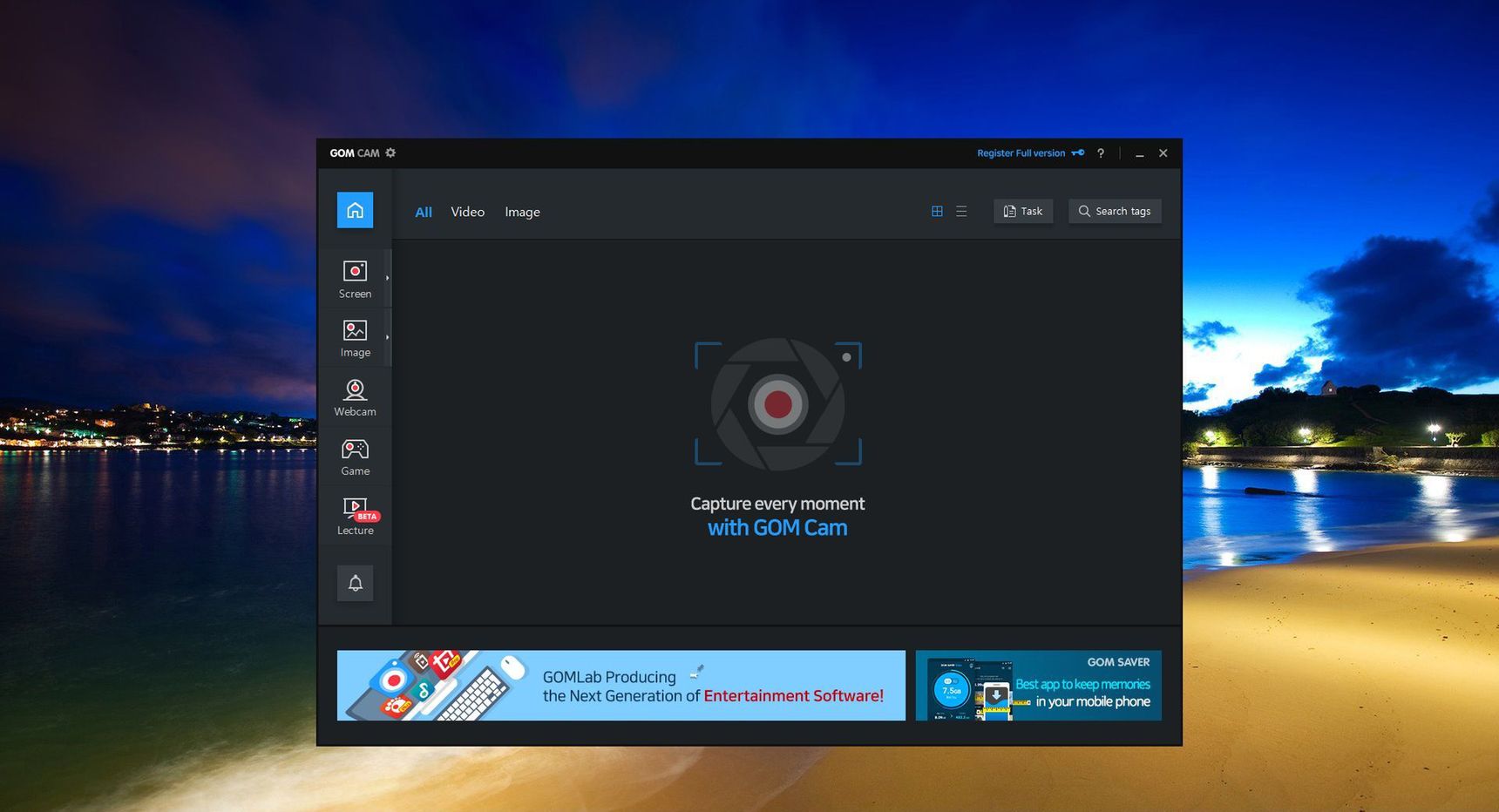Click the Search tags field
Image resolution: width=1499 pixels, height=812 pixels.
point(1115,211)
